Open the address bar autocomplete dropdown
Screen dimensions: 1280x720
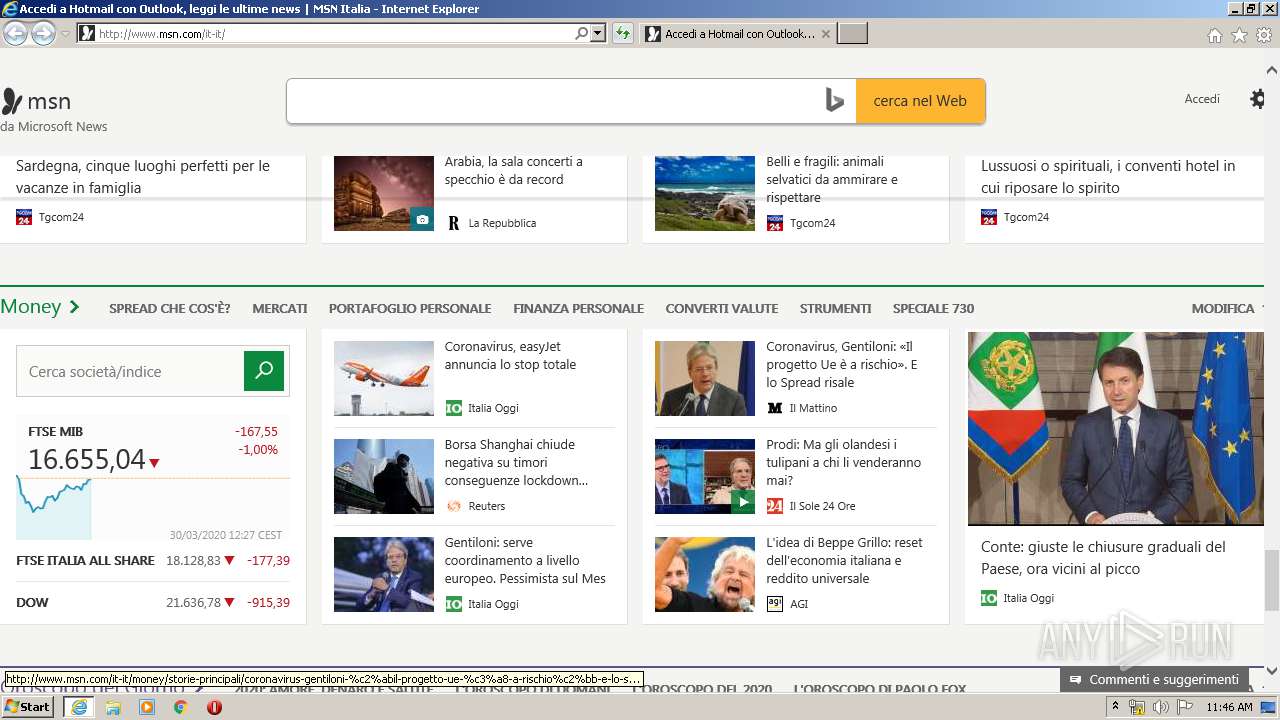pos(598,34)
